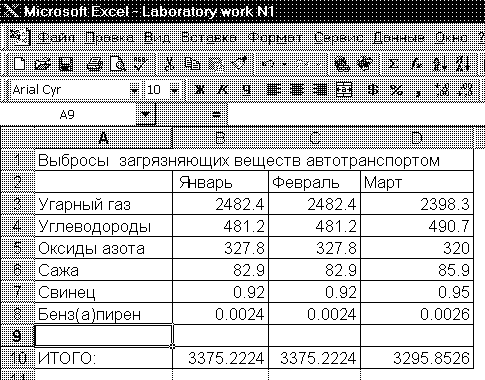Run spelling check icon

click(x=141, y=63)
